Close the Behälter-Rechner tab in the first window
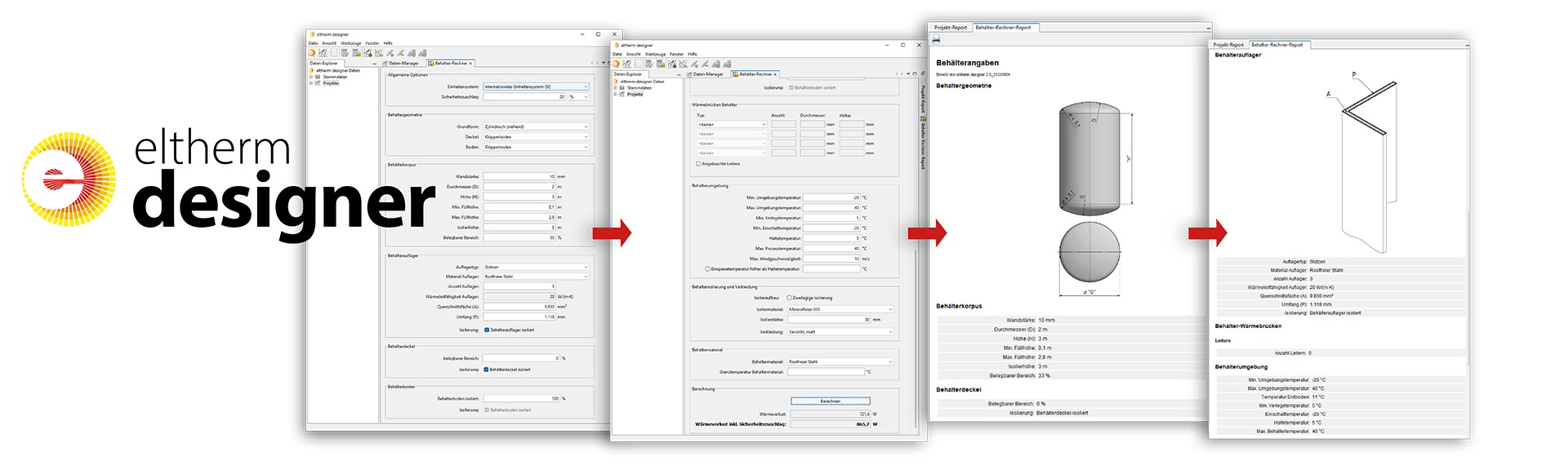The image size is (1568, 470). [x=471, y=63]
